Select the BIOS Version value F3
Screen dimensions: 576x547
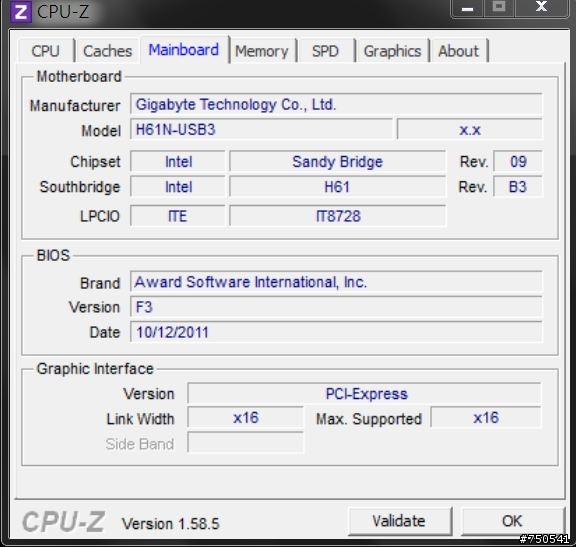336,307
